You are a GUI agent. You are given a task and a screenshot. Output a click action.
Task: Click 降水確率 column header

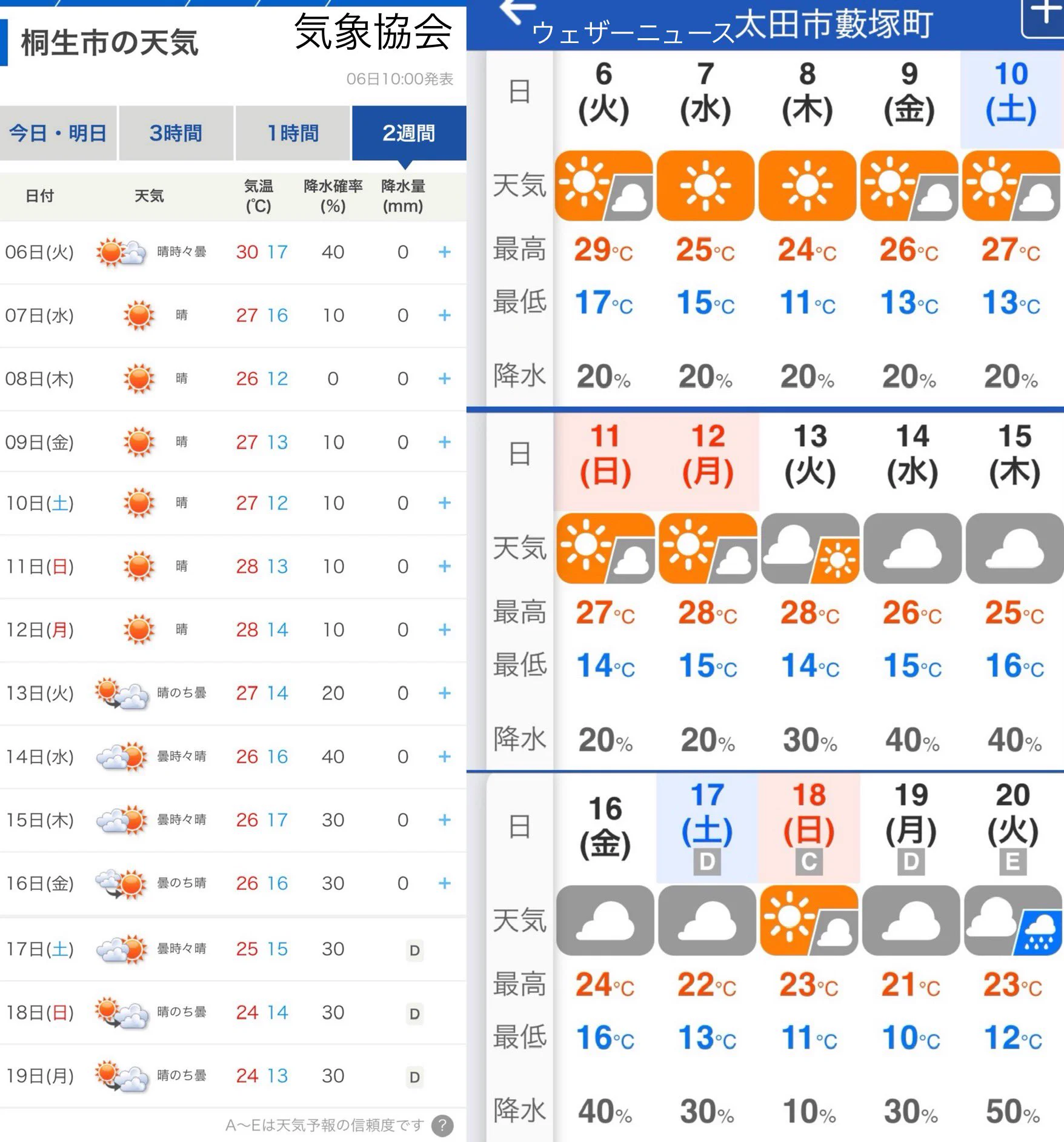333,196
